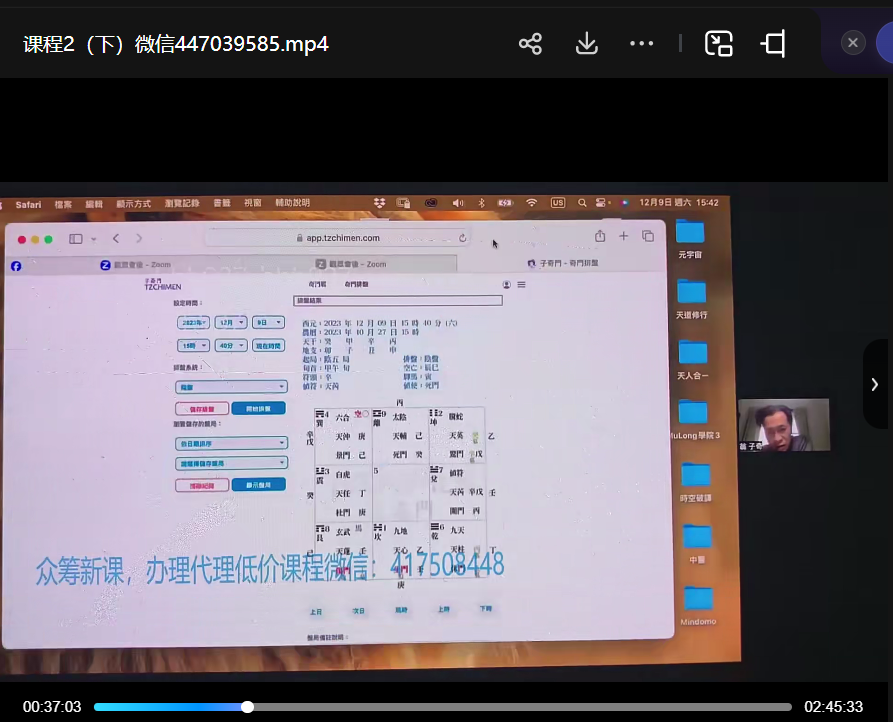Open the hamburger menu on TZCHIMEN page
Viewport: 893px width, 722px height.
tap(521, 285)
